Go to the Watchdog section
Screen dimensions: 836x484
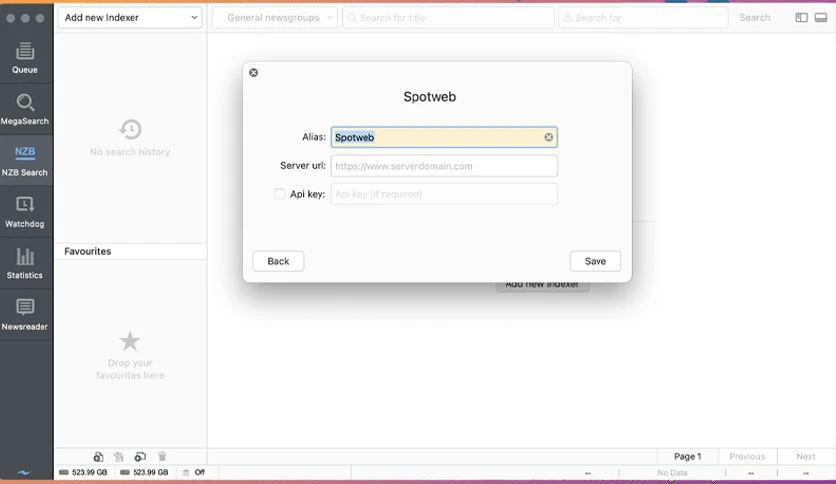point(25,212)
